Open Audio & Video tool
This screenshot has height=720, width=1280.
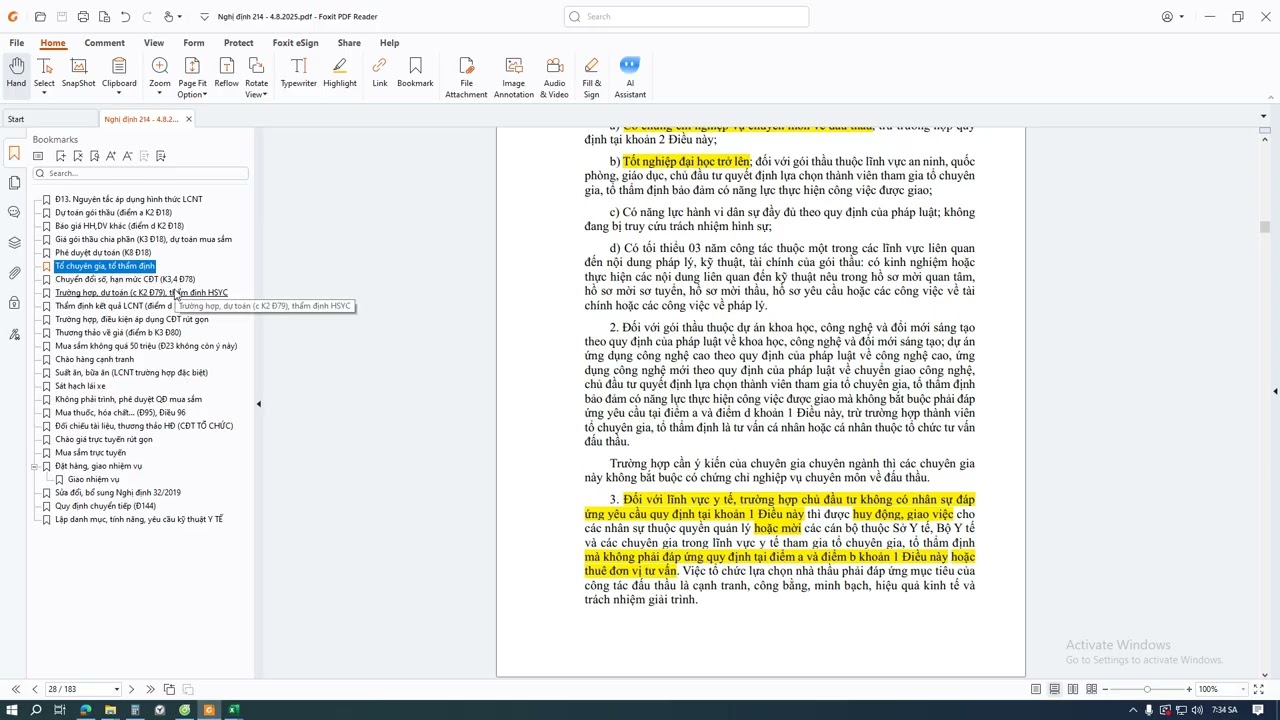pos(554,78)
